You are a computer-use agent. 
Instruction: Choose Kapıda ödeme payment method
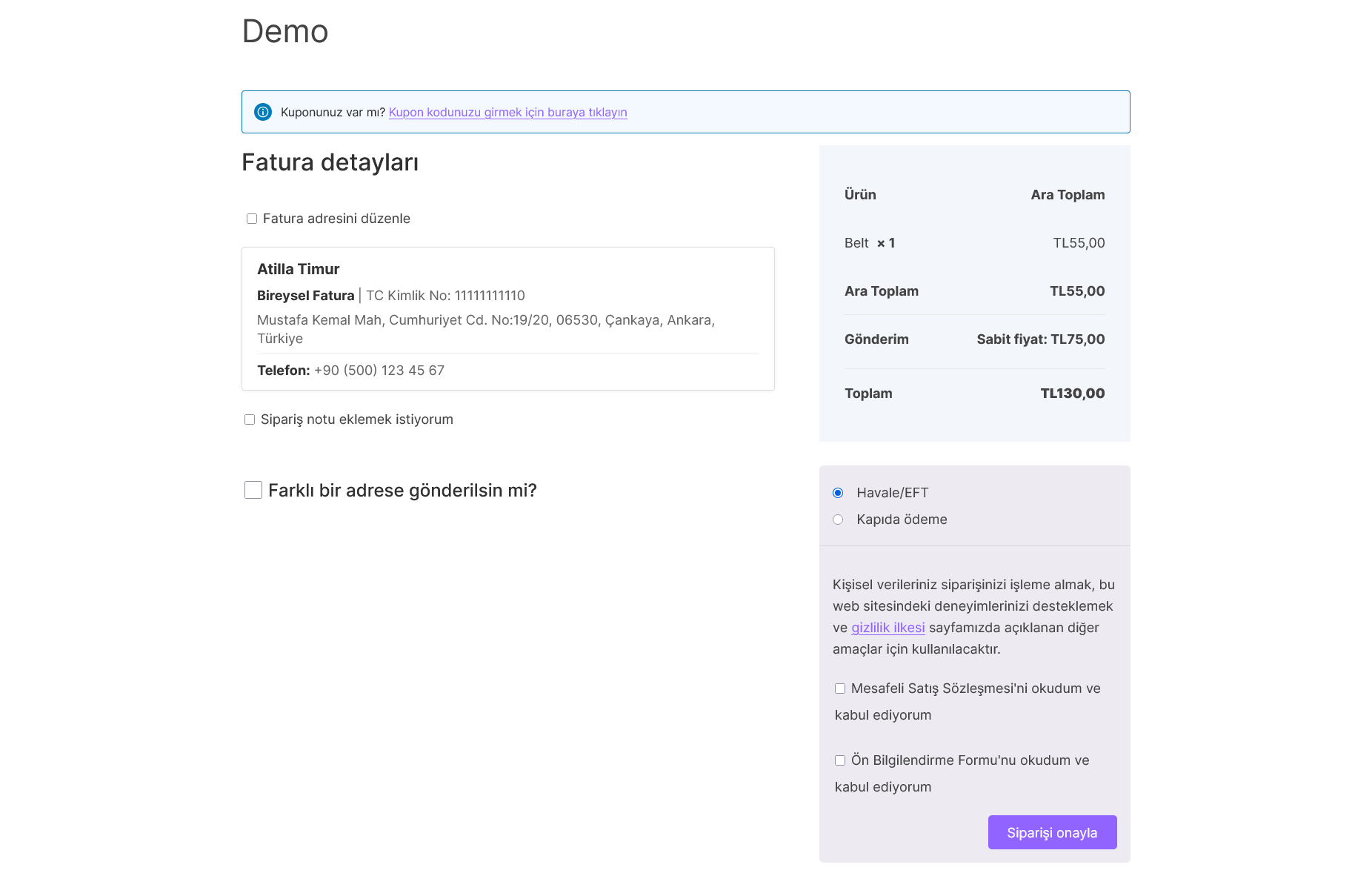click(838, 520)
